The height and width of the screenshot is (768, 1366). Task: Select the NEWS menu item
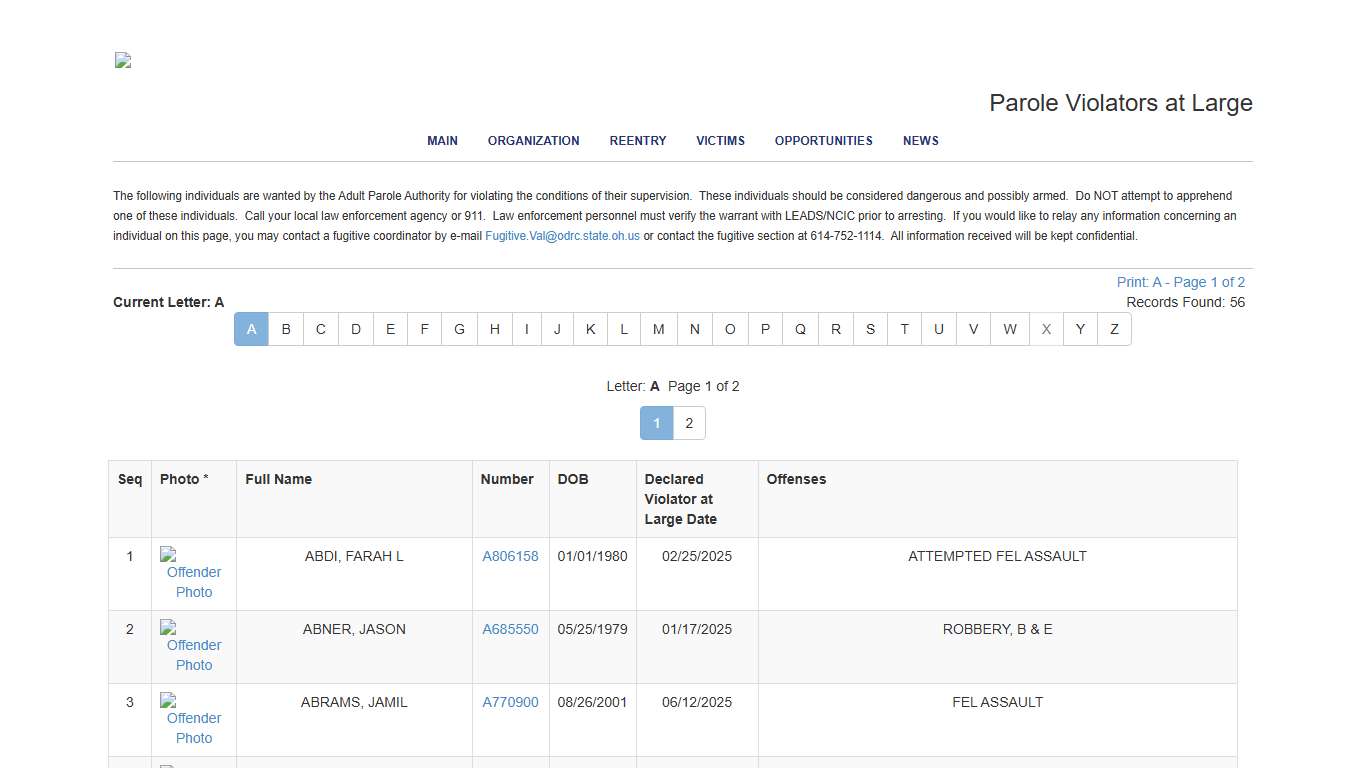coord(920,141)
